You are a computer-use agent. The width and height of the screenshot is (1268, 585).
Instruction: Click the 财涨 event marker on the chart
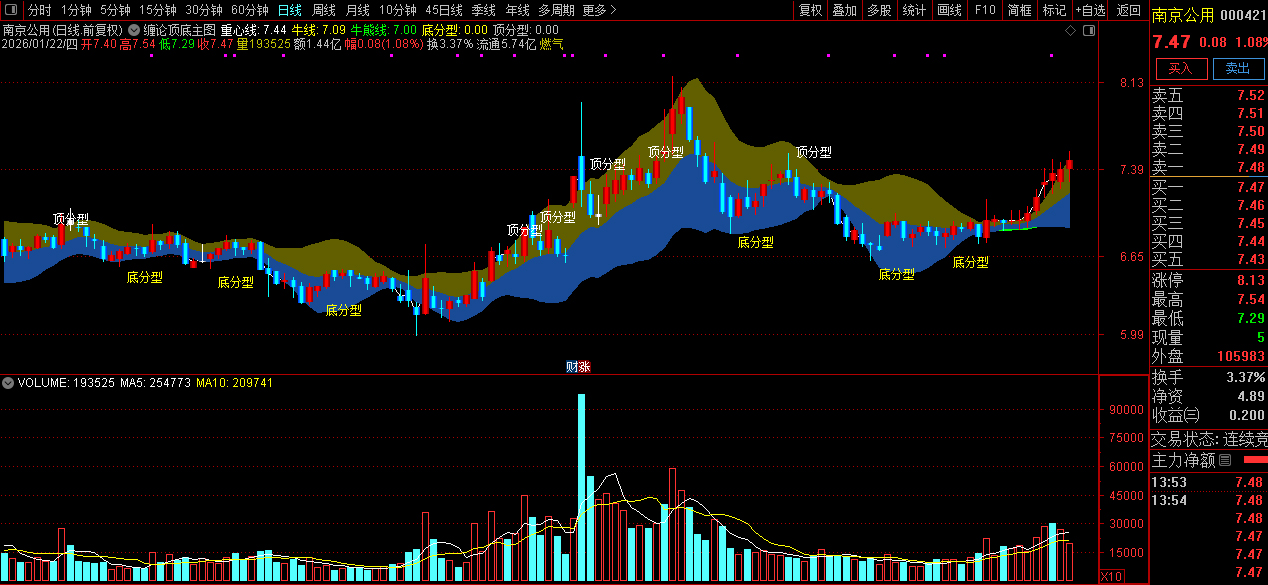[578, 367]
